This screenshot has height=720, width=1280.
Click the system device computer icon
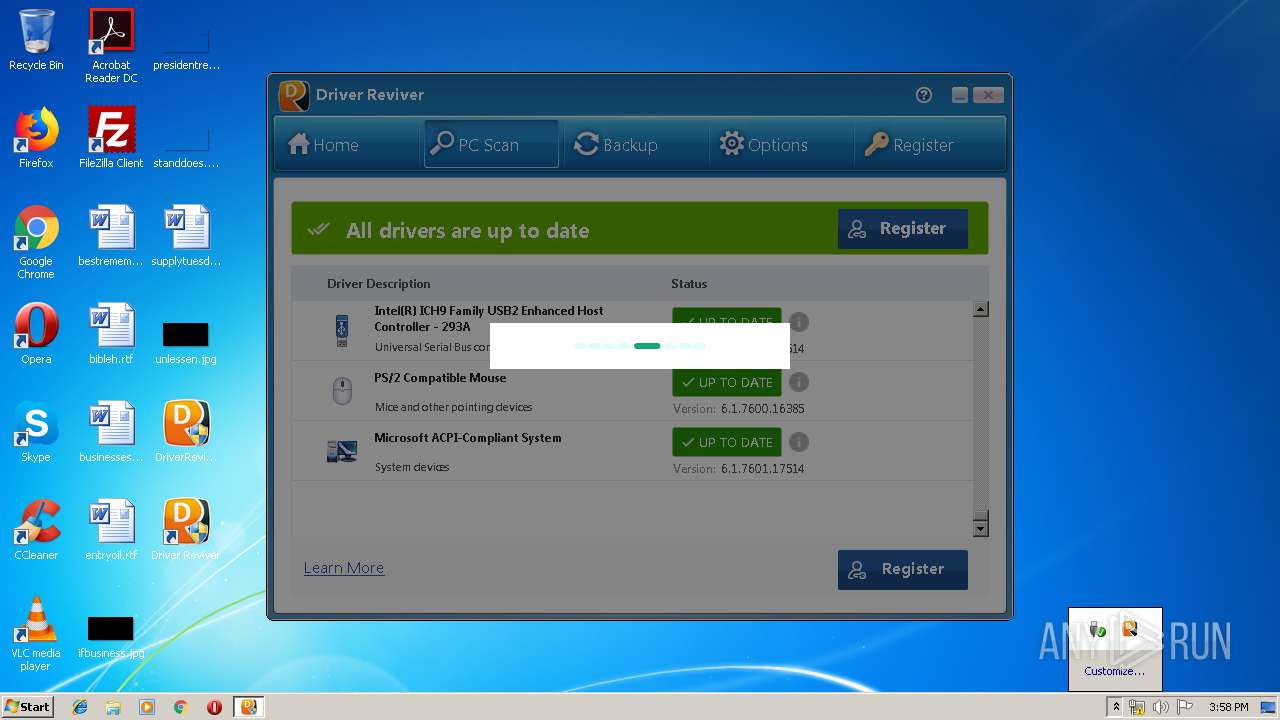(342, 451)
